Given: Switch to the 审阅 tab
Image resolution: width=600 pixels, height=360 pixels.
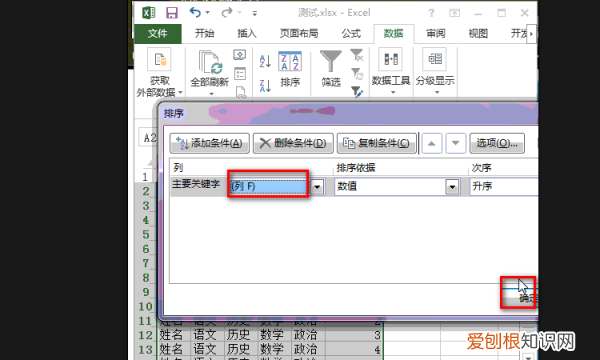Looking at the screenshot, I should [x=436, y=34].
